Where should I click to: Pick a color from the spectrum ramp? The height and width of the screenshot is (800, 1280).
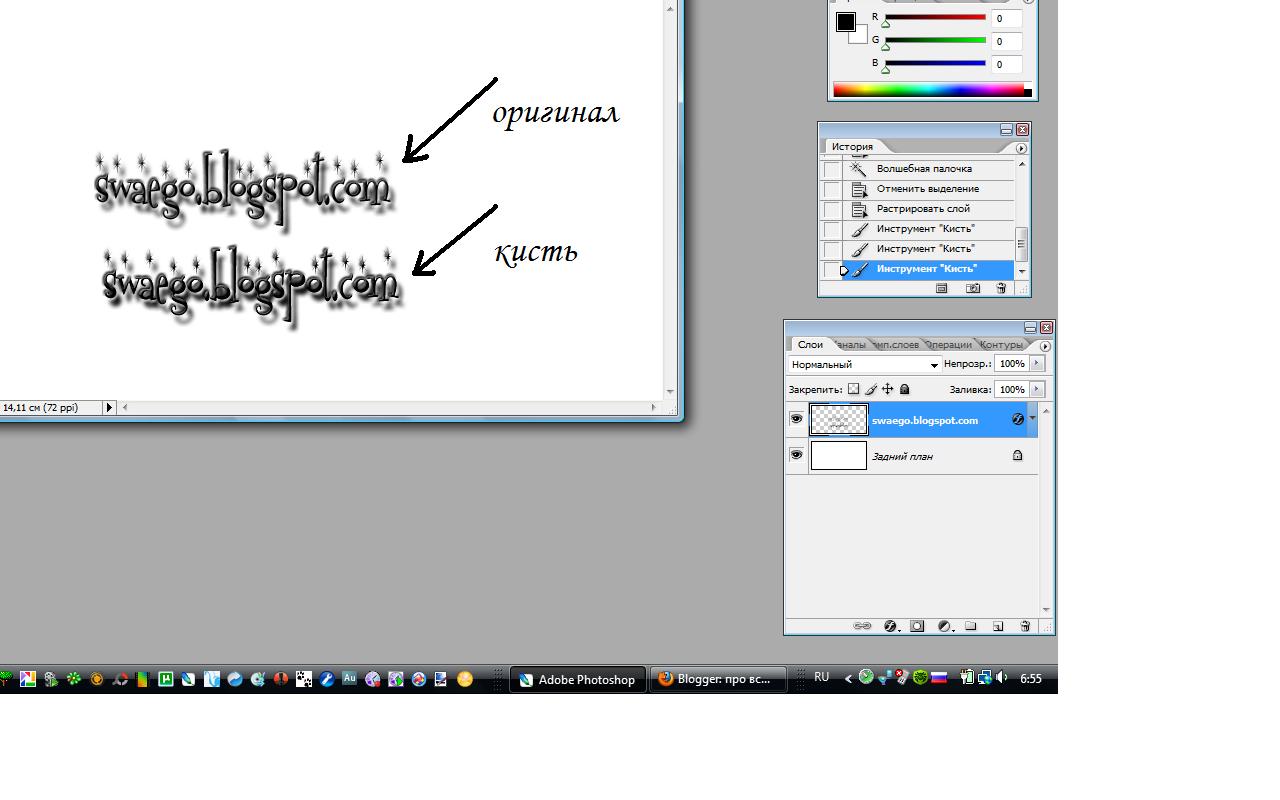928,90
